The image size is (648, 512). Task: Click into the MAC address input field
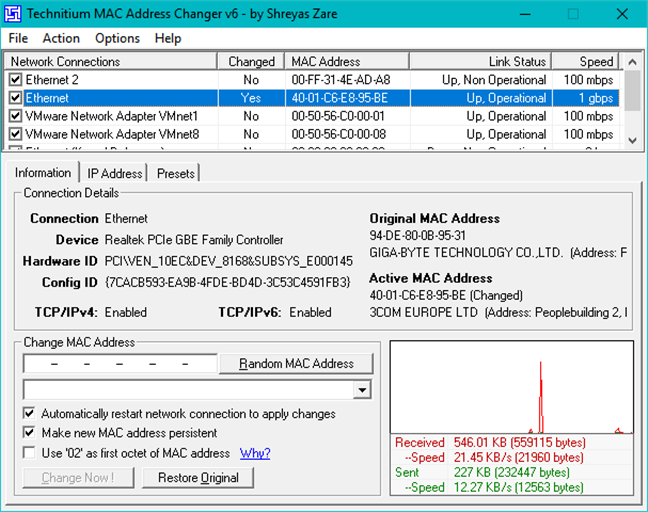pos(120,364)
